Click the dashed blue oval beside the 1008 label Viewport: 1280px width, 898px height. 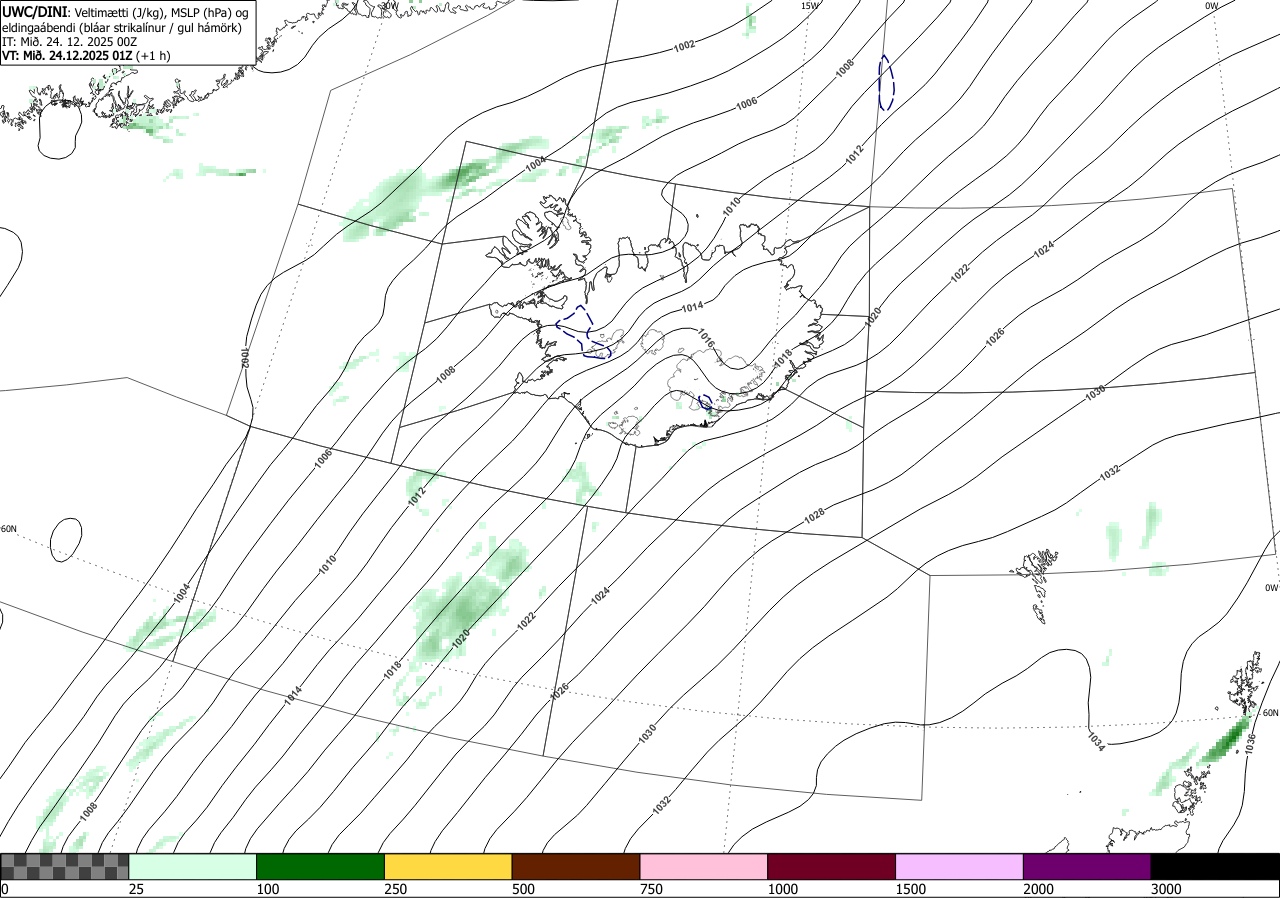tap(886, 82)
